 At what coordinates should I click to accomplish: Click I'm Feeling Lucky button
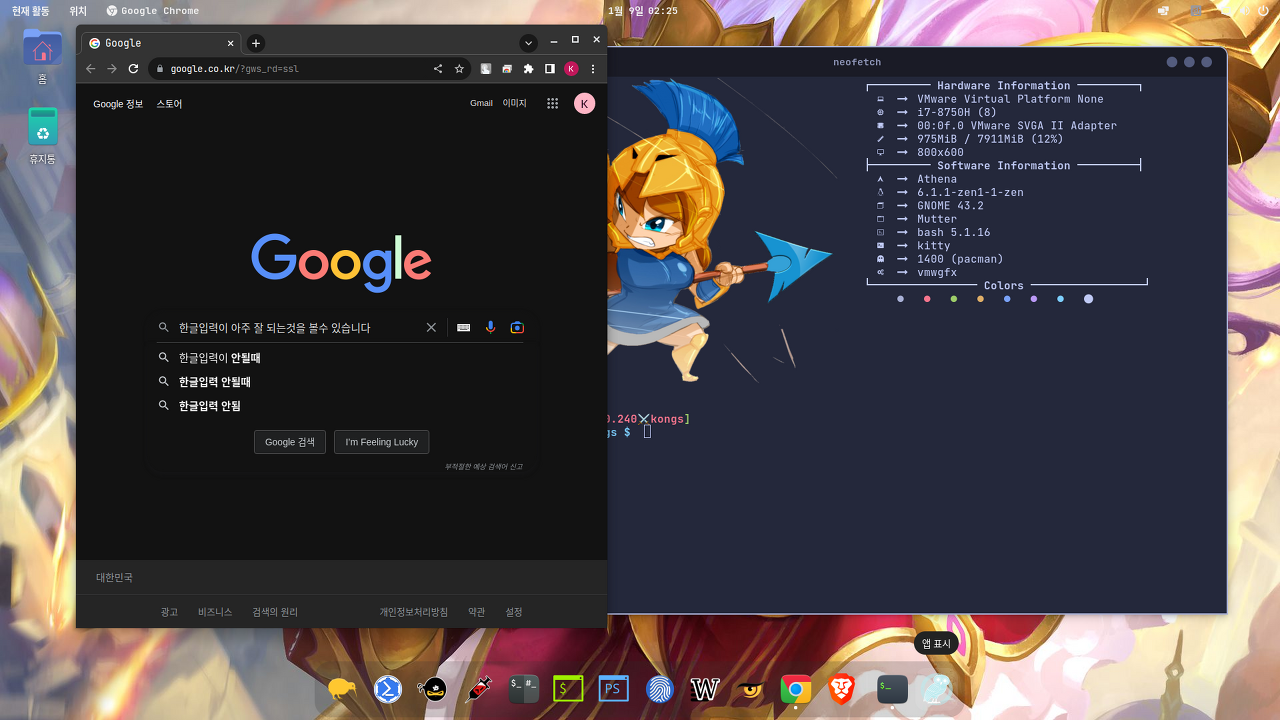(382, 442)
